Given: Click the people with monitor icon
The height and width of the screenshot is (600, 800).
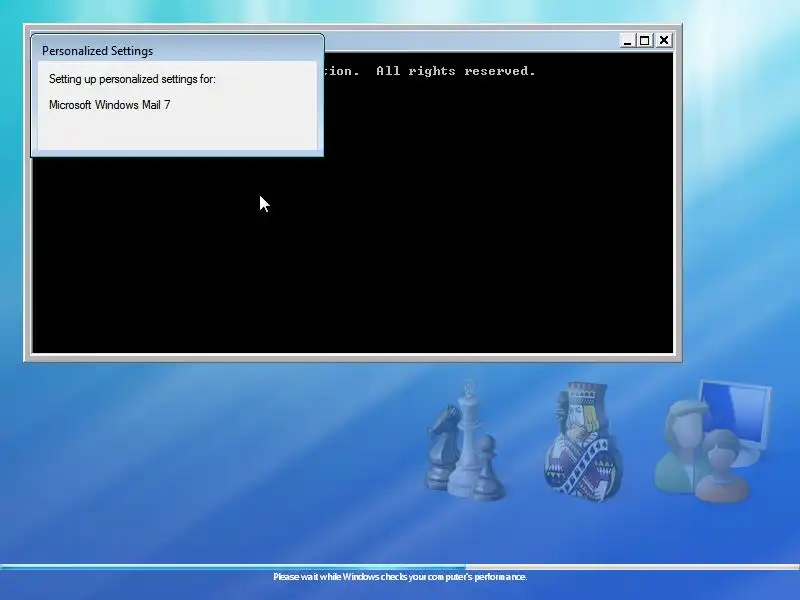Looking at the screenshot, I should pos(713,441).
